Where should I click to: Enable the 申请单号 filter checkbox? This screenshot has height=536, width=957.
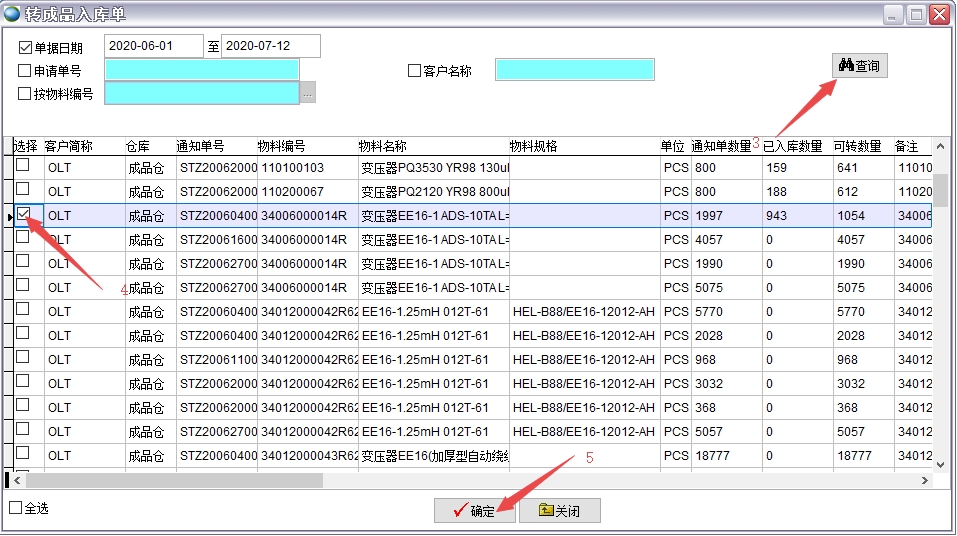point(25,71)
